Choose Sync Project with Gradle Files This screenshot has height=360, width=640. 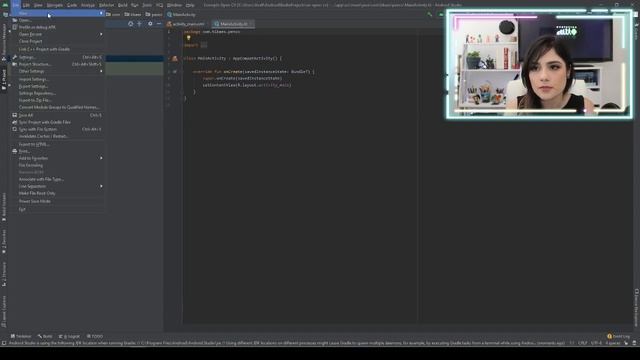58,122
